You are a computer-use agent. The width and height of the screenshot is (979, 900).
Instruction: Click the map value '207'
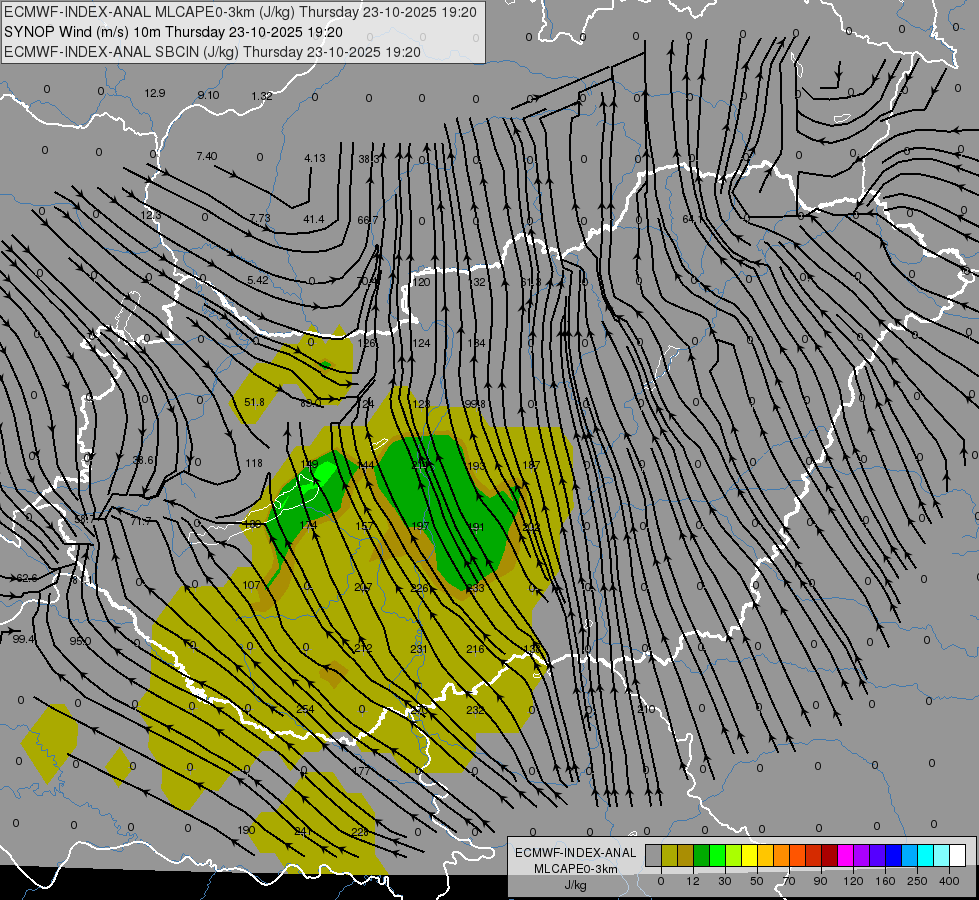(363, 588)
